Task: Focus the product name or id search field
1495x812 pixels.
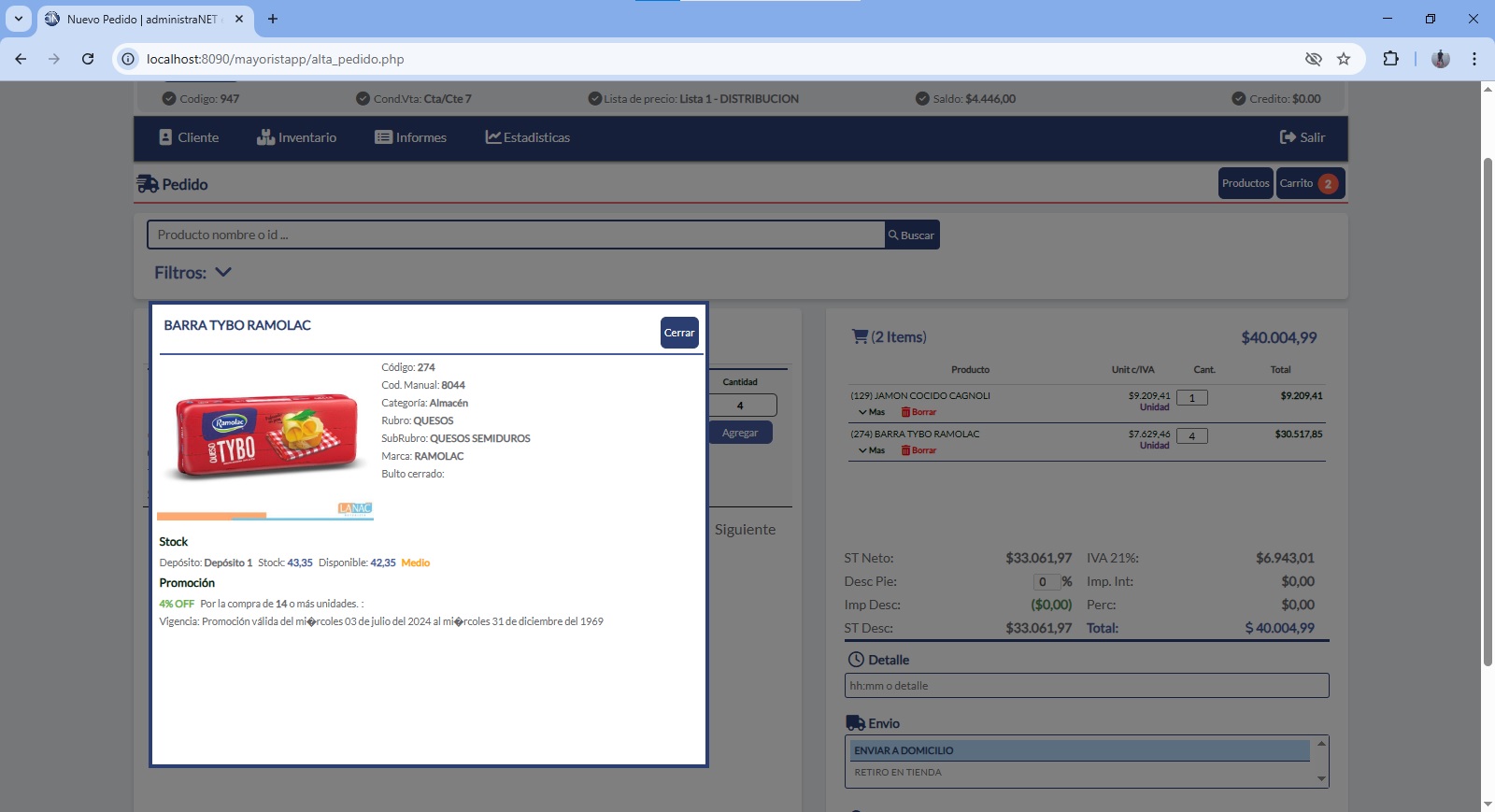Action: 516,235
